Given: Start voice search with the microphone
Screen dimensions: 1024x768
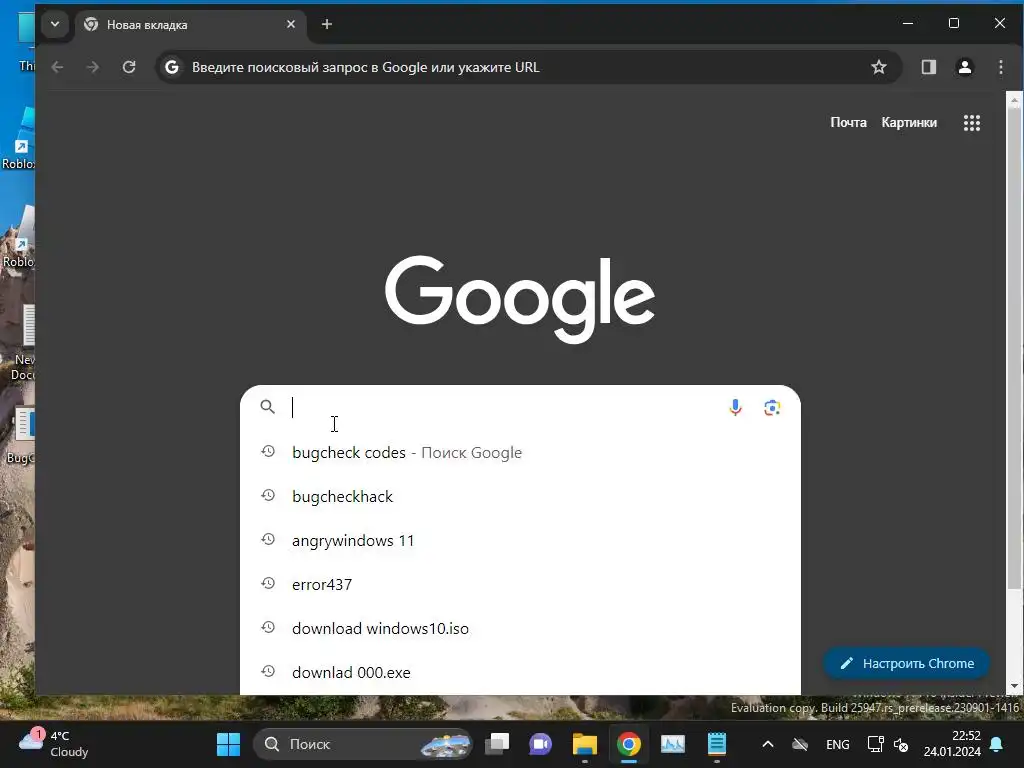Looking at the screenshot, I should (735, 408).
